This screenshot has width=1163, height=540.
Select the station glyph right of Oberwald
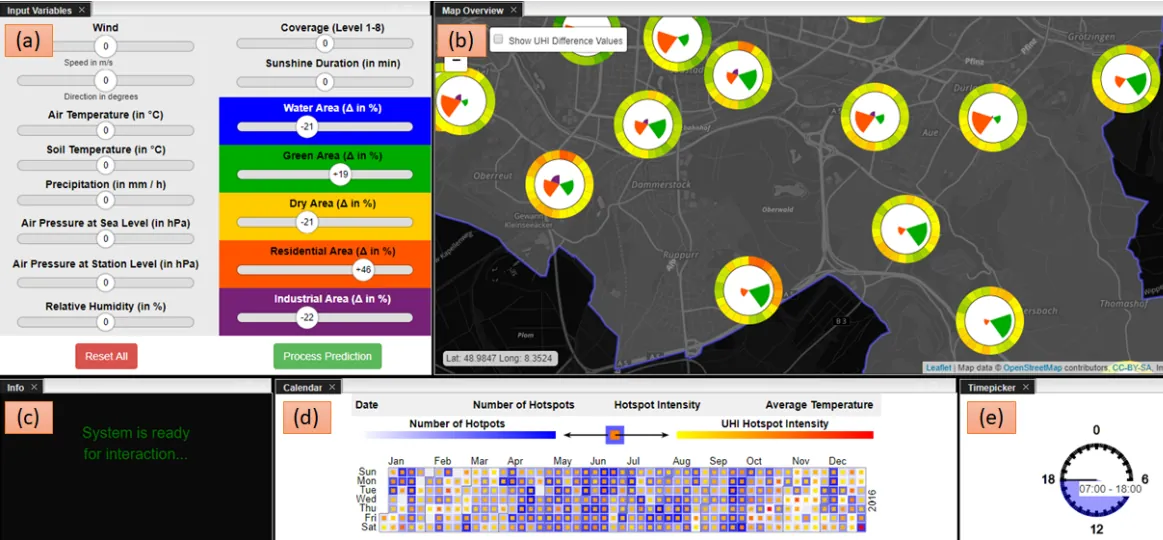point(906,228)
